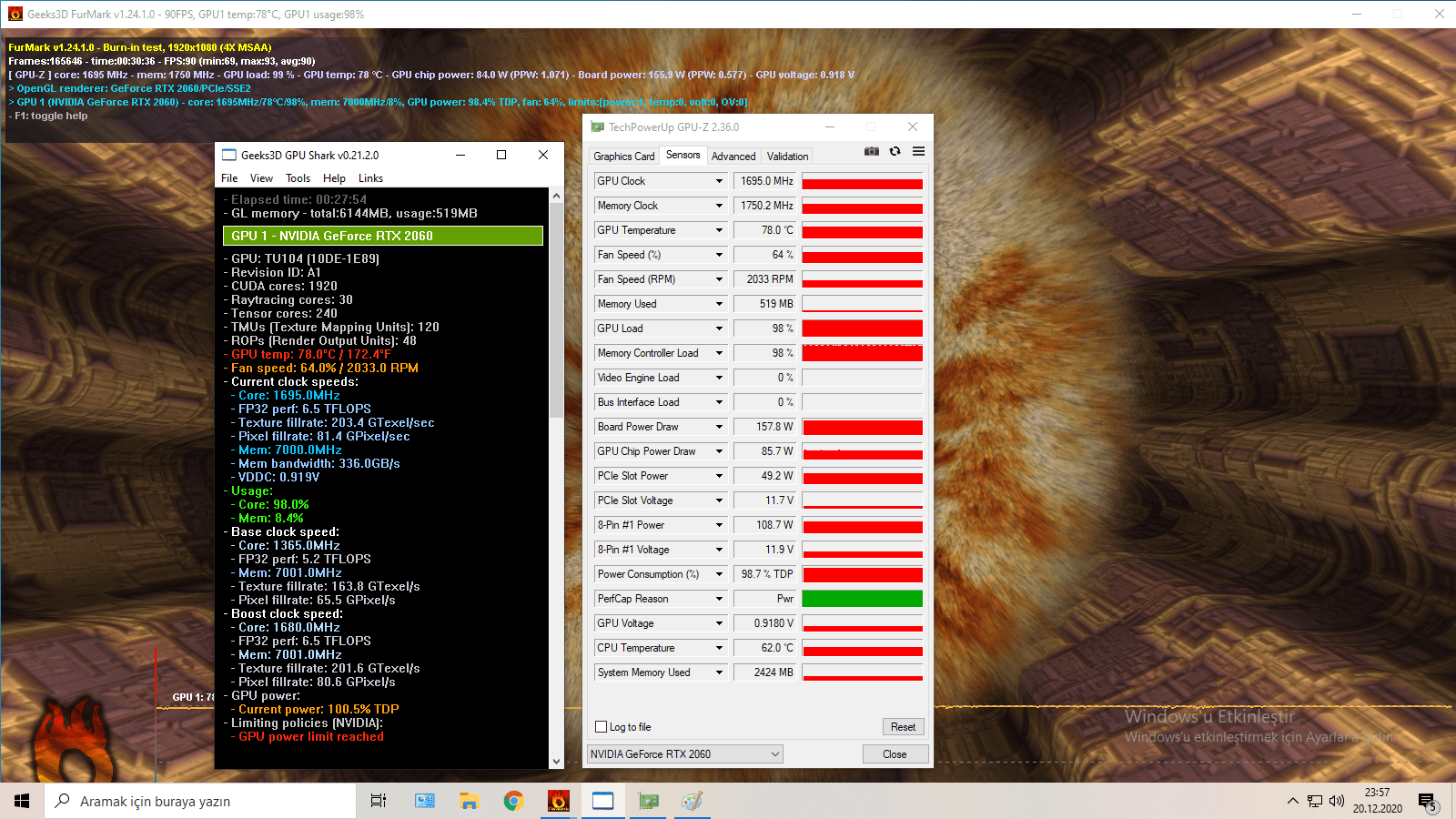Open the Memory Used sensor dropdown

tap(719, 304)
